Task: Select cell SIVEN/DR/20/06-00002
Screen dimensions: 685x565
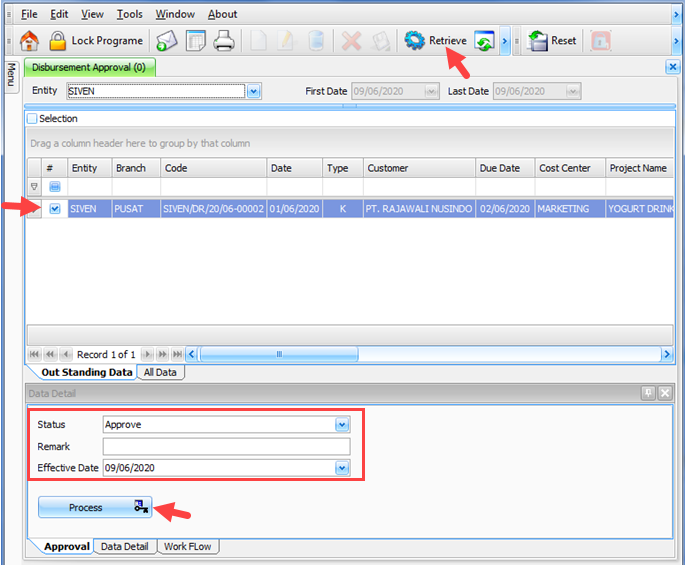Action: 213,209
